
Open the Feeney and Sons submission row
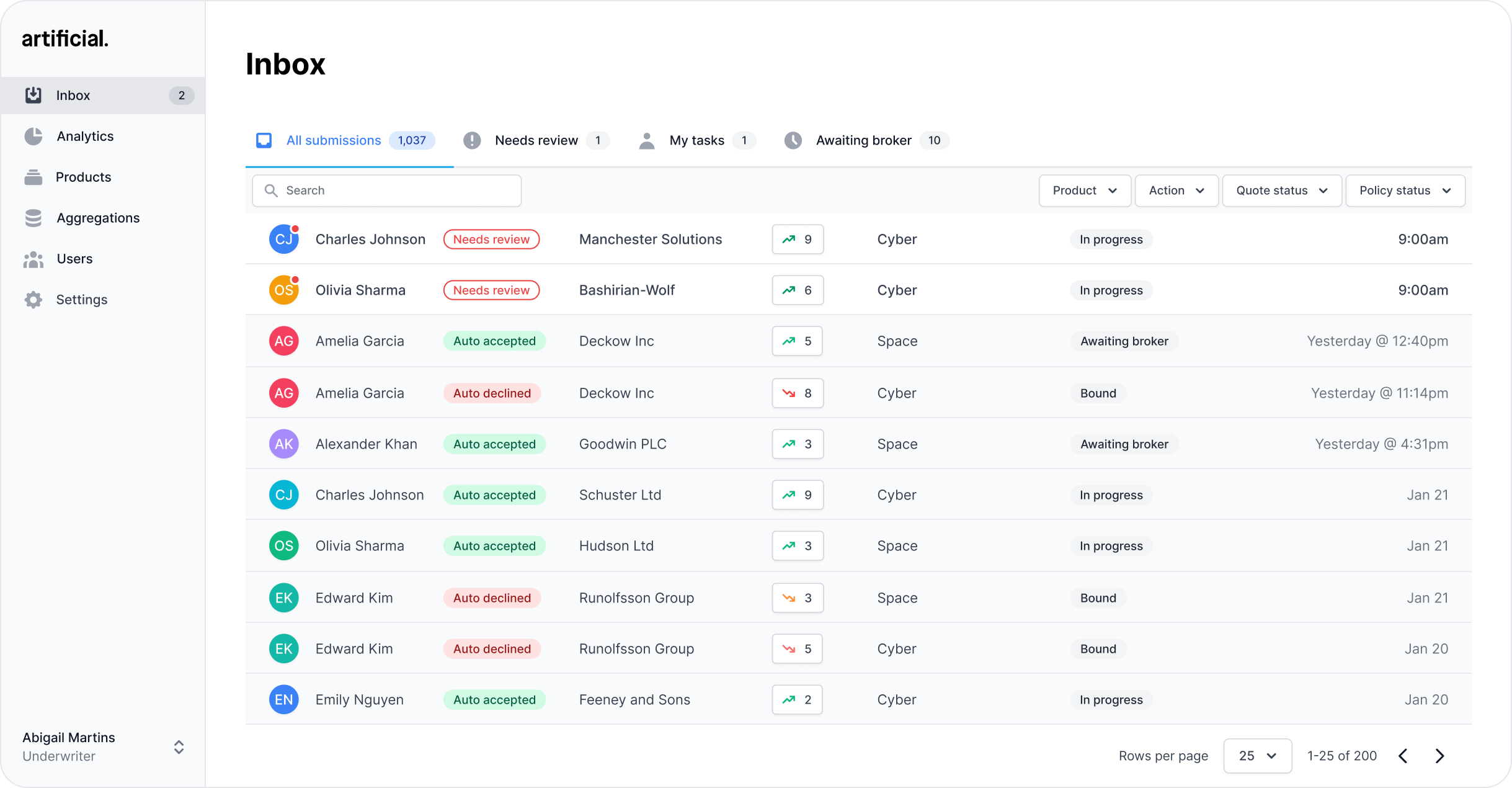[634, 699]
